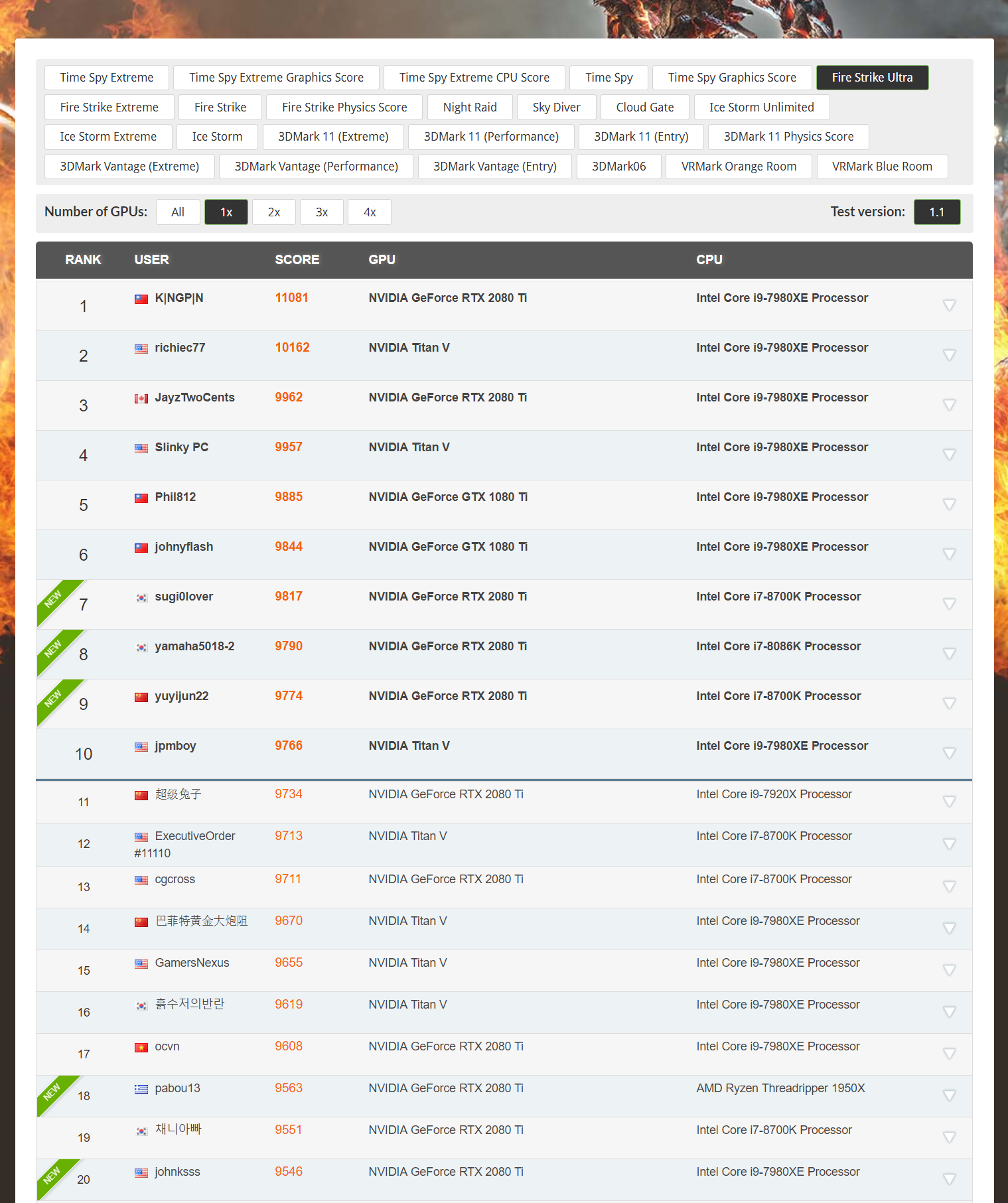Viewport: 1008px width, 1203px height.
Task: Open the 3DMark06 rankings
Action: tap(619, 167)
